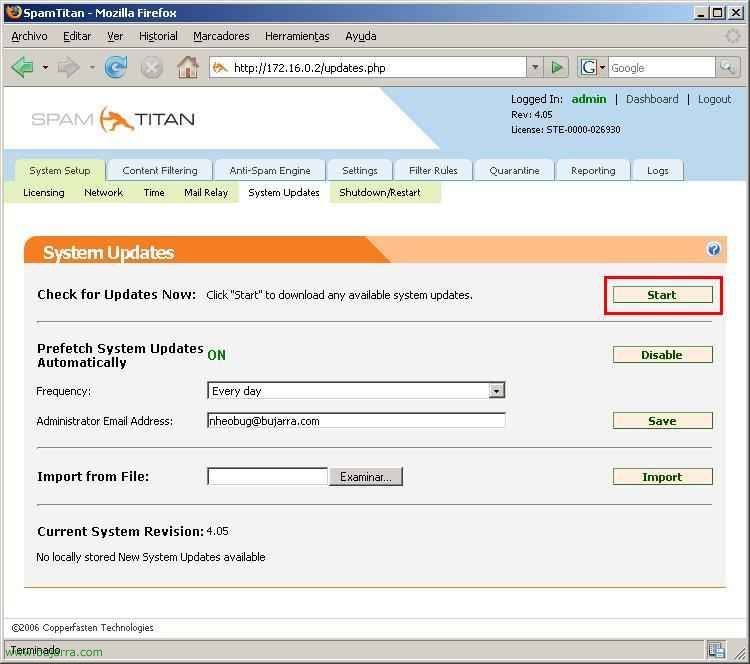Viewport: 750px width, 664px height.
Task: Switch to the Content Filtering tab
Action: [160, 170]
